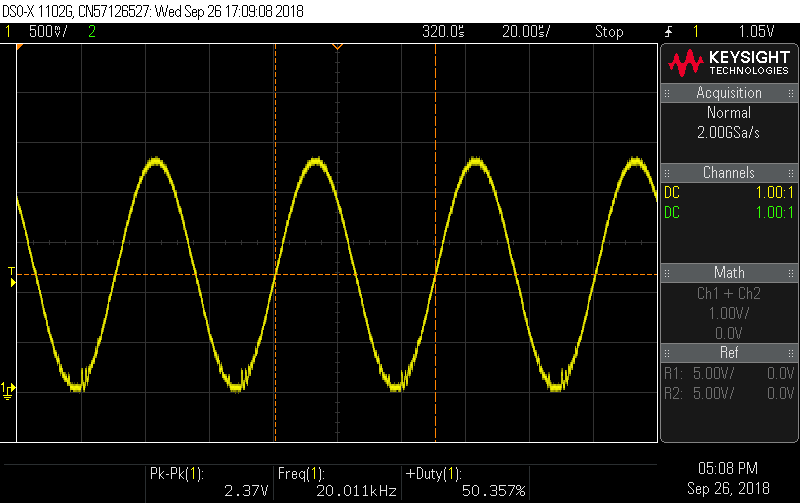Click the 05:08 PM clock

point(728,468)
